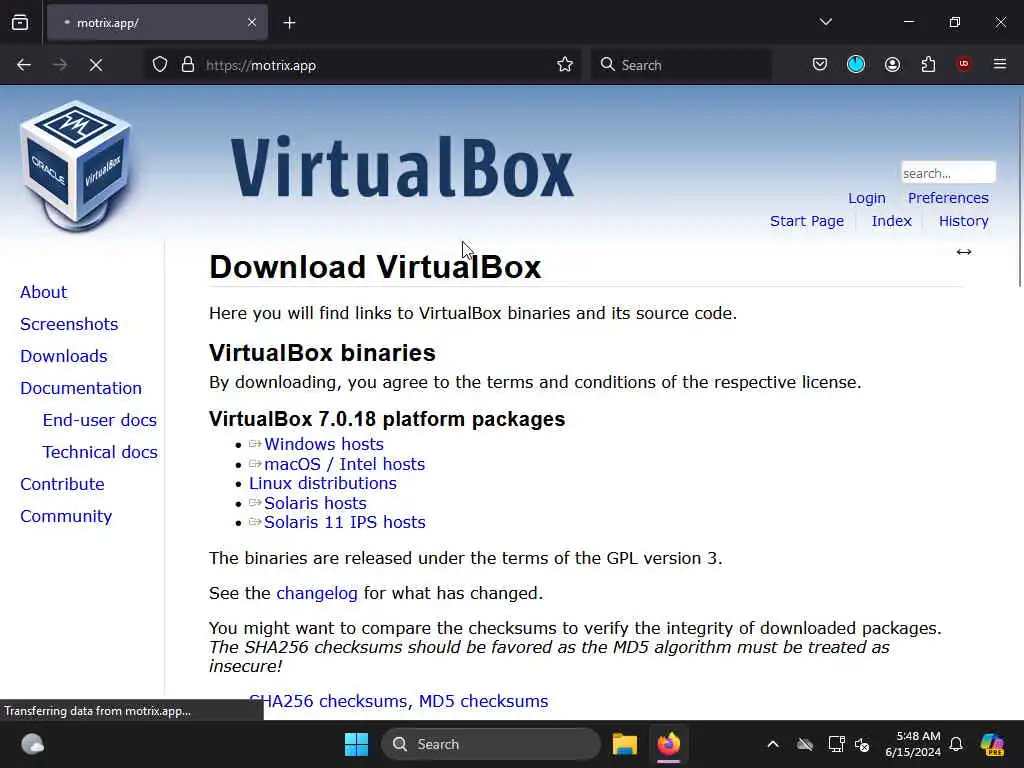The height and width of the screenshot is (768, 1024).
Task: Click the muted volume tray icon
Action: pyautogui.click(x=862, y=744)
